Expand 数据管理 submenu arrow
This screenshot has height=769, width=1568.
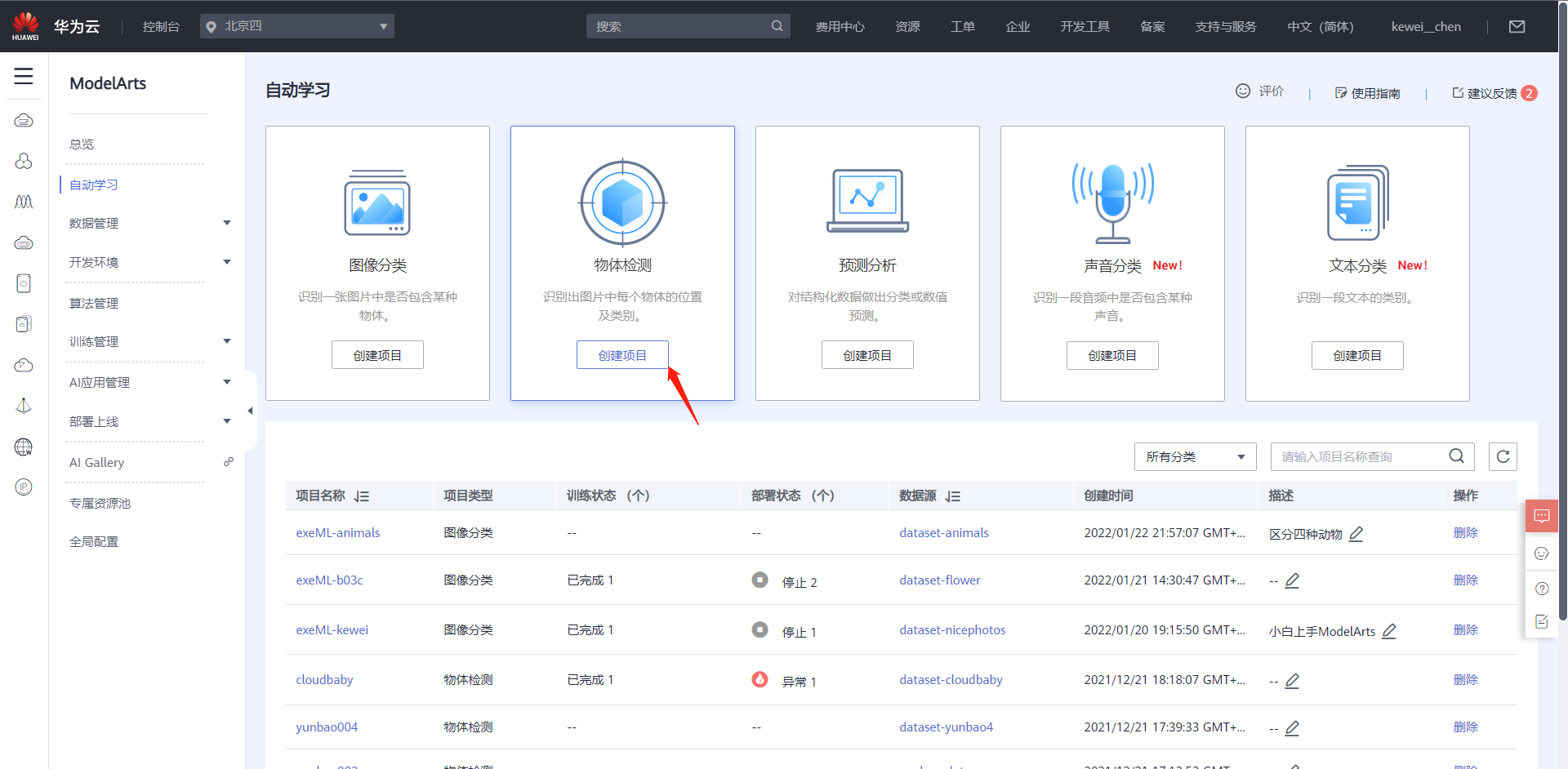pos(227,223)
